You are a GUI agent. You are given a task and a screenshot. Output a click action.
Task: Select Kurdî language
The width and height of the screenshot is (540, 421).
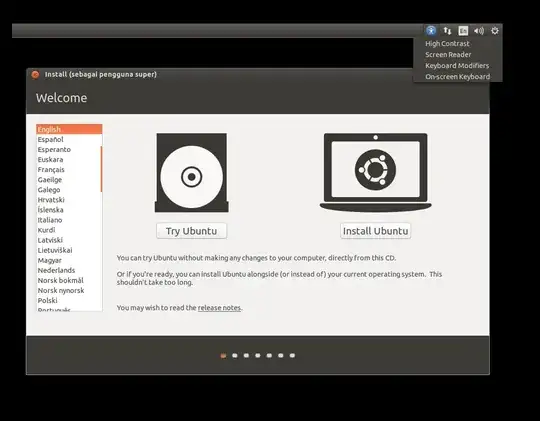click(69, 230)
